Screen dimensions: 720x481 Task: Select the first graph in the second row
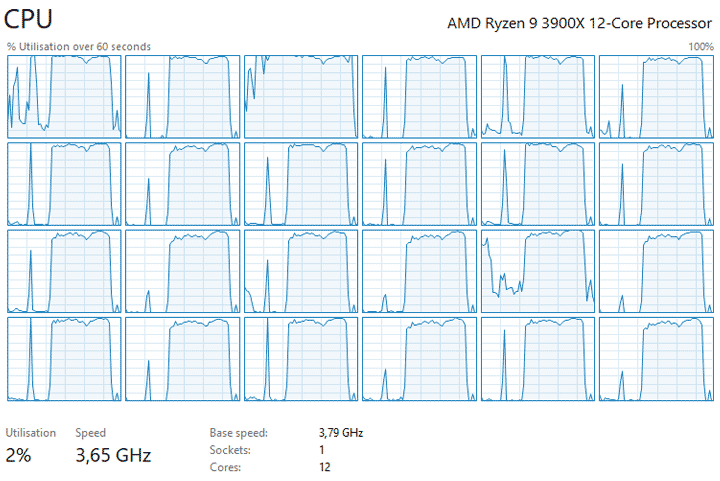[x=64, y=184]
